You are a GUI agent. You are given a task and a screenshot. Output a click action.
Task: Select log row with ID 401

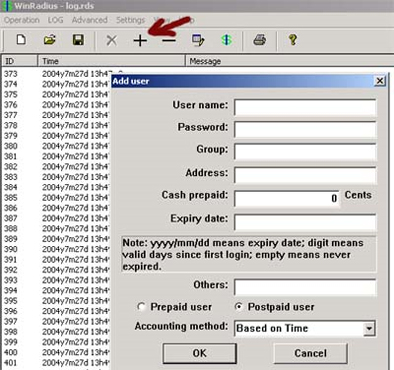coord(56,363)
